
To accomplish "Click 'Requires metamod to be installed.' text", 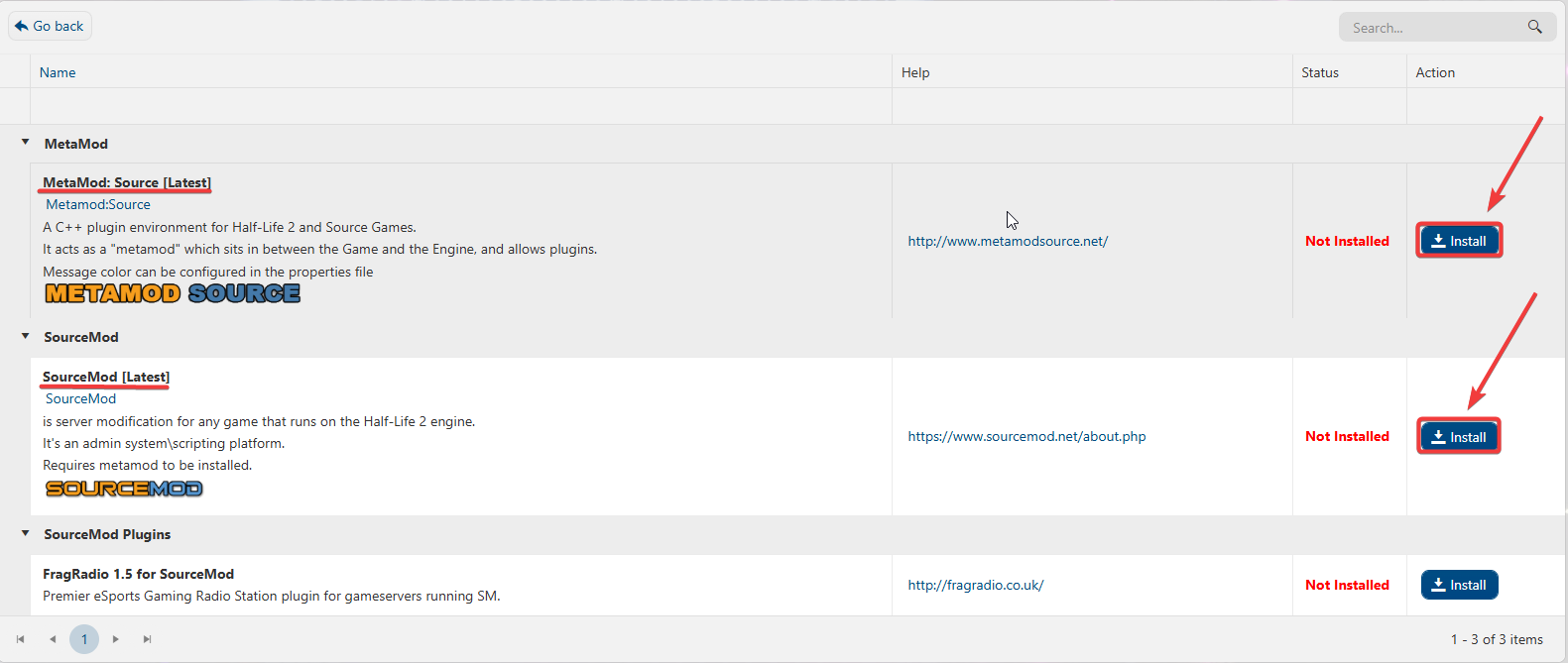I will [x=147, y=465].
